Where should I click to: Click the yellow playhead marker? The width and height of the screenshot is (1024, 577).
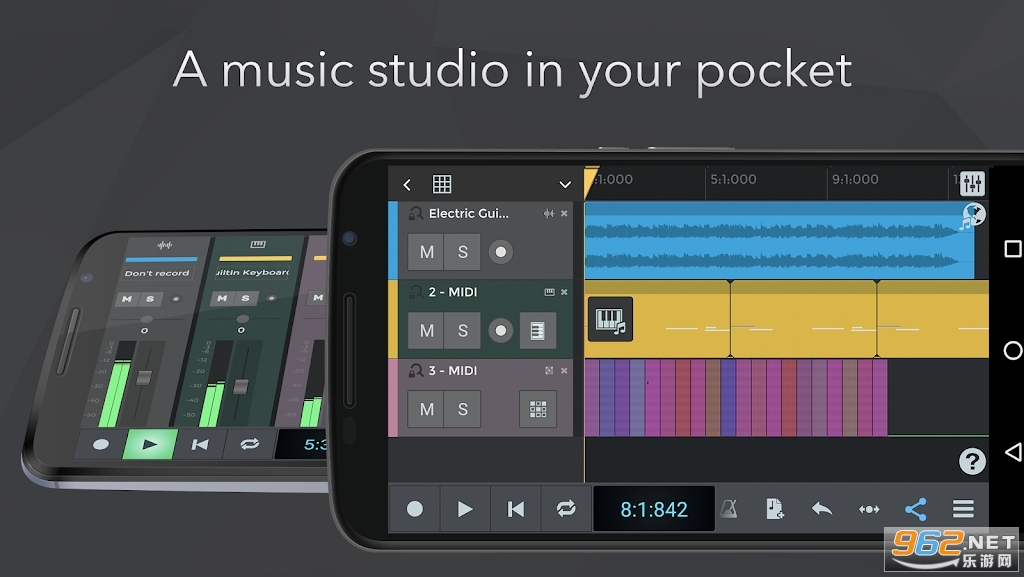(590, 182)
